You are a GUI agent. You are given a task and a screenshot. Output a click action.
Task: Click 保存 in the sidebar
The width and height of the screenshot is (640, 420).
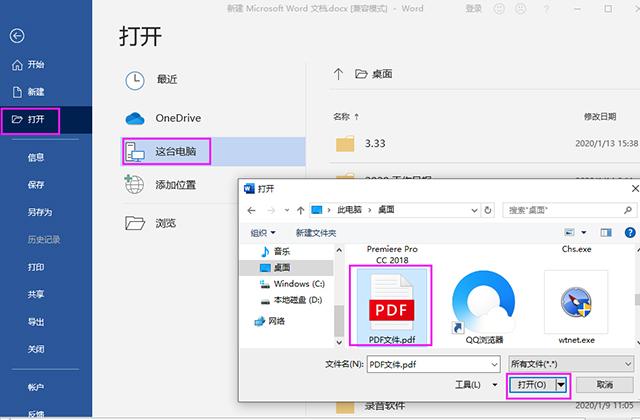point(36,184)
